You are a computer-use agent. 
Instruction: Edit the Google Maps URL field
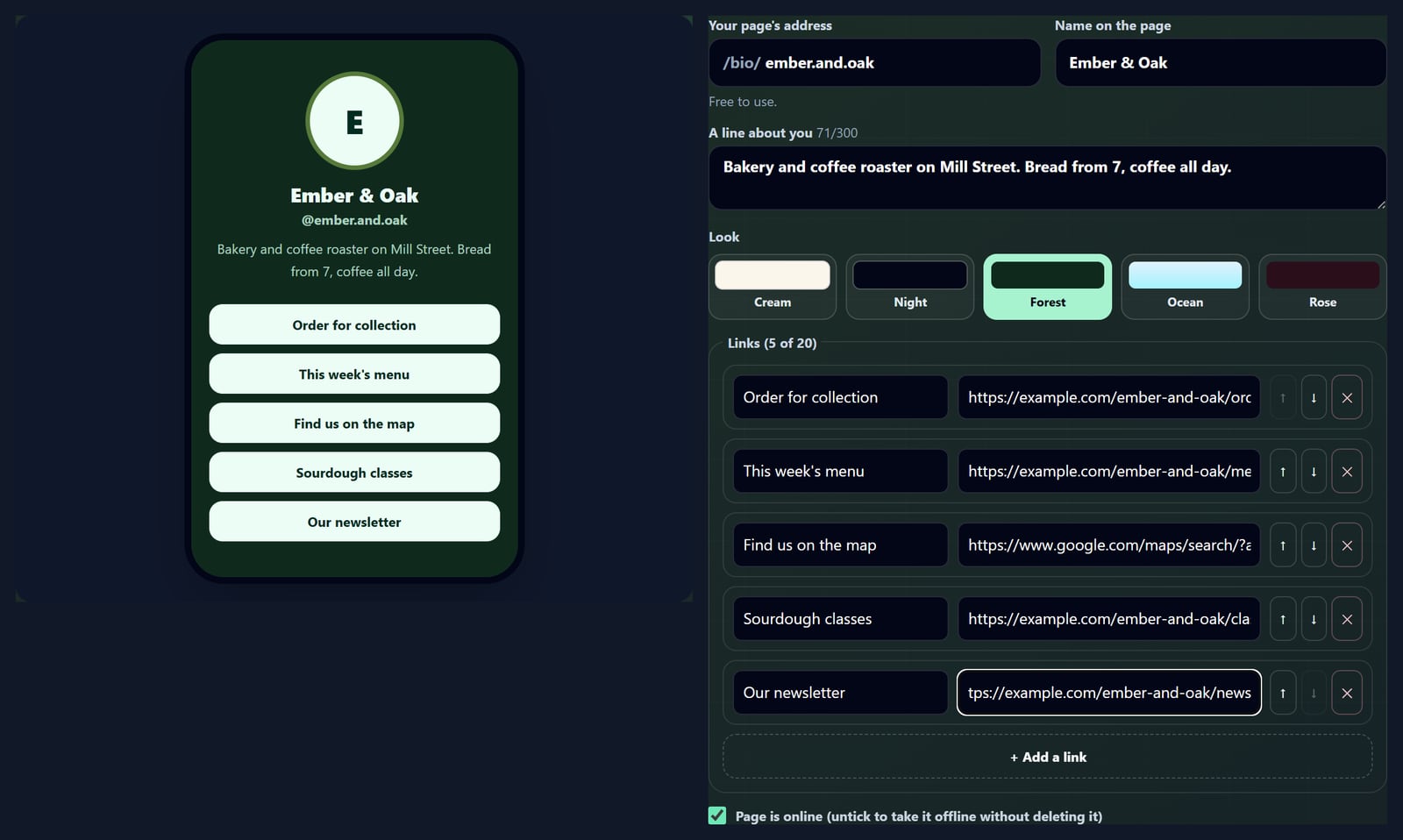pyautogui.click(x=1109, y=545)
